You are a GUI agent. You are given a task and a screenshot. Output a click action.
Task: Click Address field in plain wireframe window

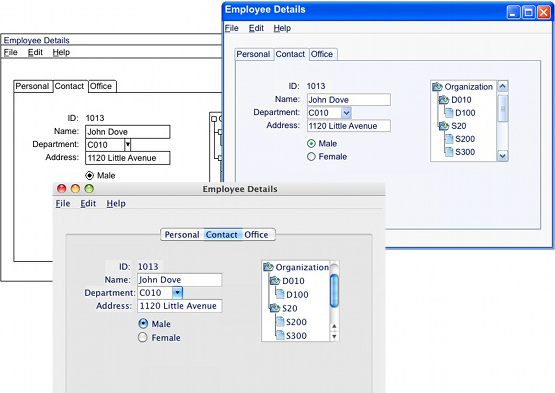point(128,158)
